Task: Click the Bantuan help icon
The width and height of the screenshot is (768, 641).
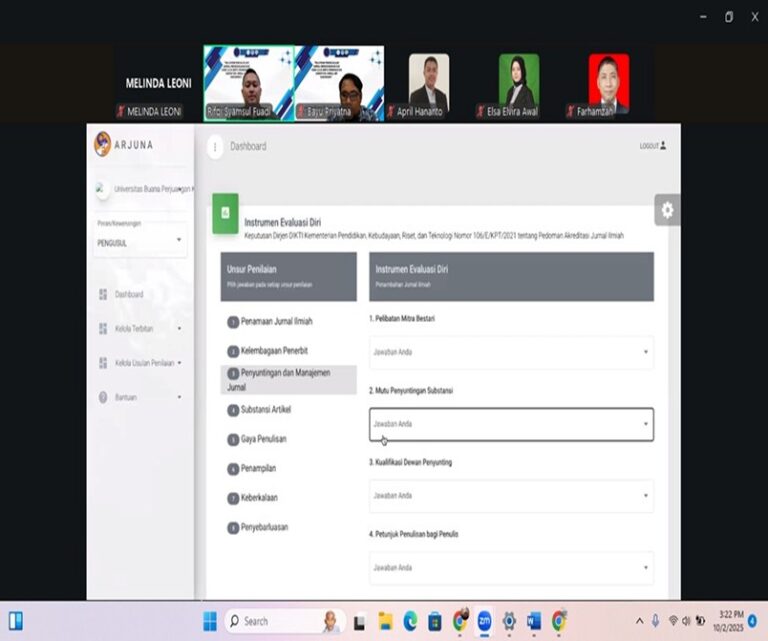Action: (103, 397)
